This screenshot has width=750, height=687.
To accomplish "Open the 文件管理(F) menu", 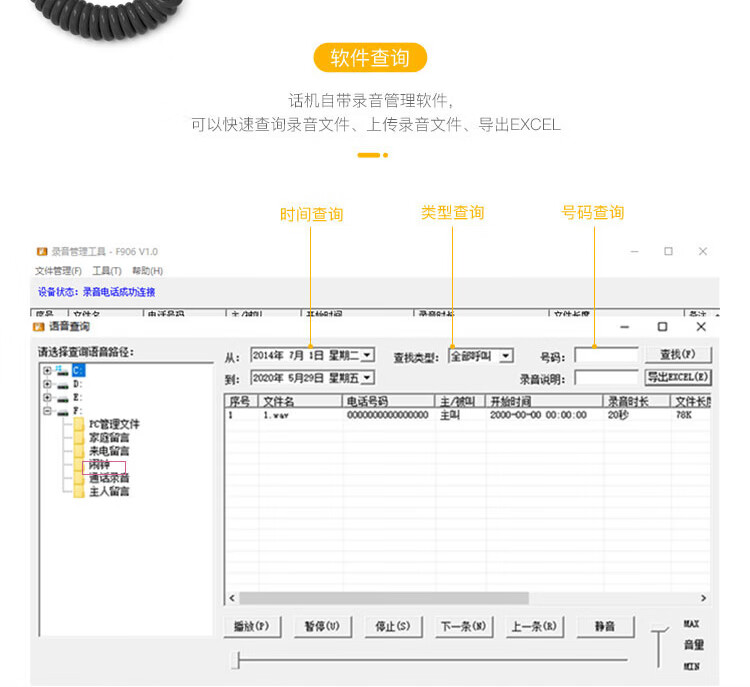I will coord(58,271).
